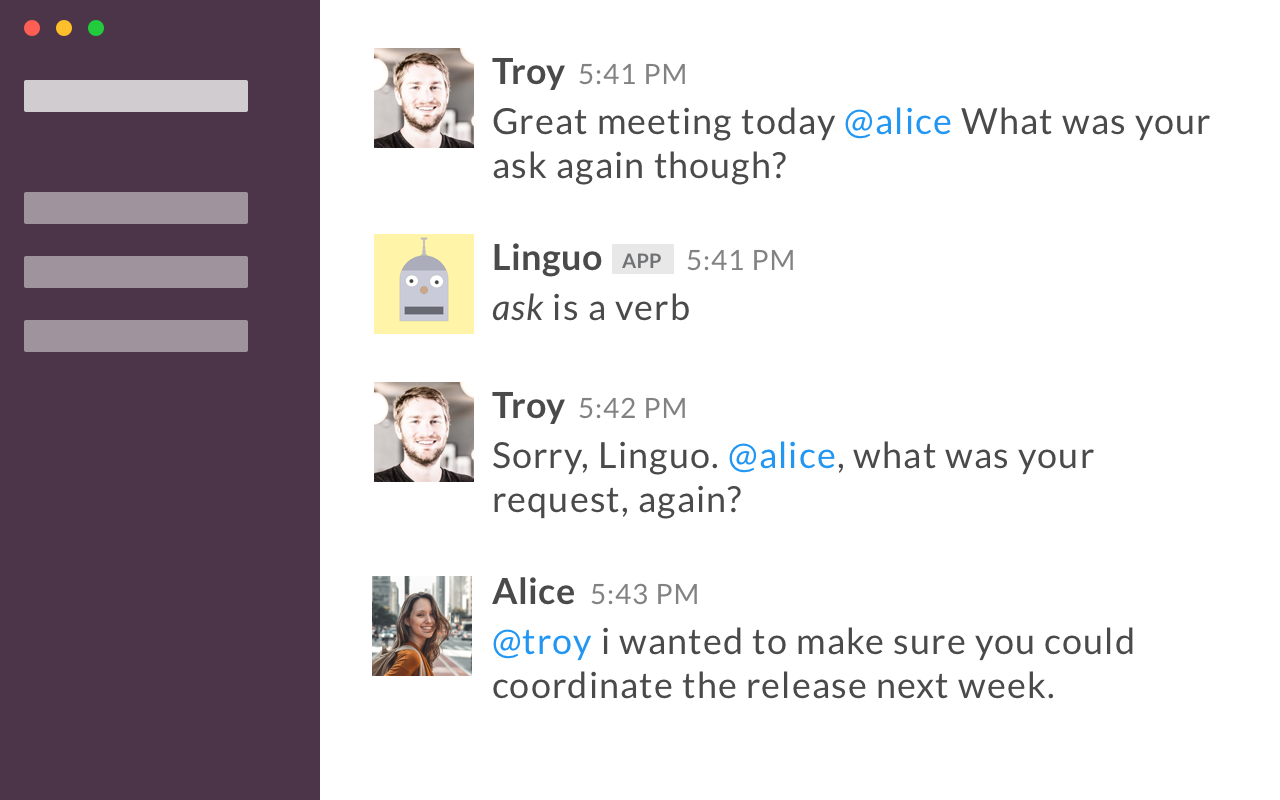This screenshot has height=800, width=1280.
Task: Click the yellow minimize window button
Action: click(64, 28)
